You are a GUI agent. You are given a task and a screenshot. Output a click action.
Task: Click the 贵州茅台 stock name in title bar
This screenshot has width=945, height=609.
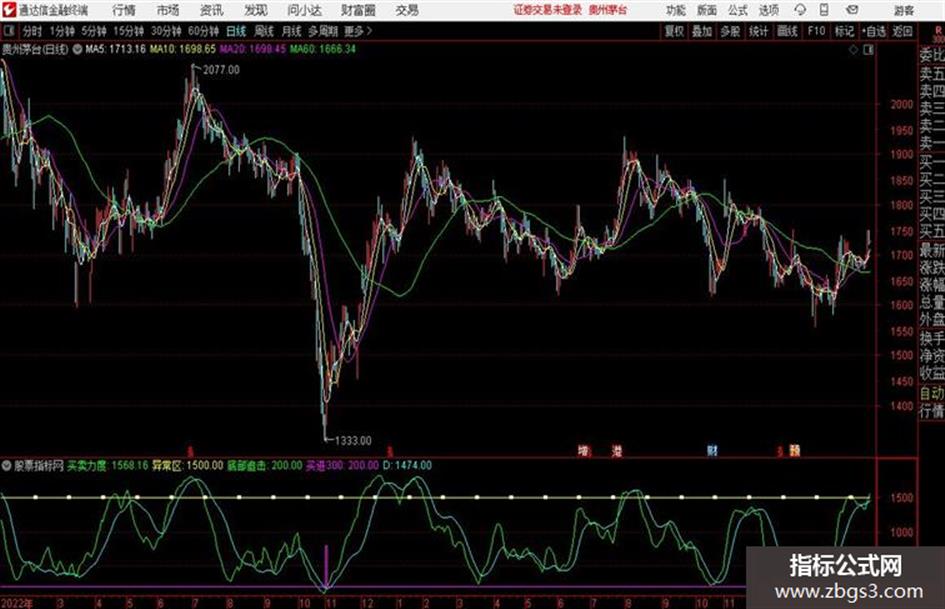(608, 10)
